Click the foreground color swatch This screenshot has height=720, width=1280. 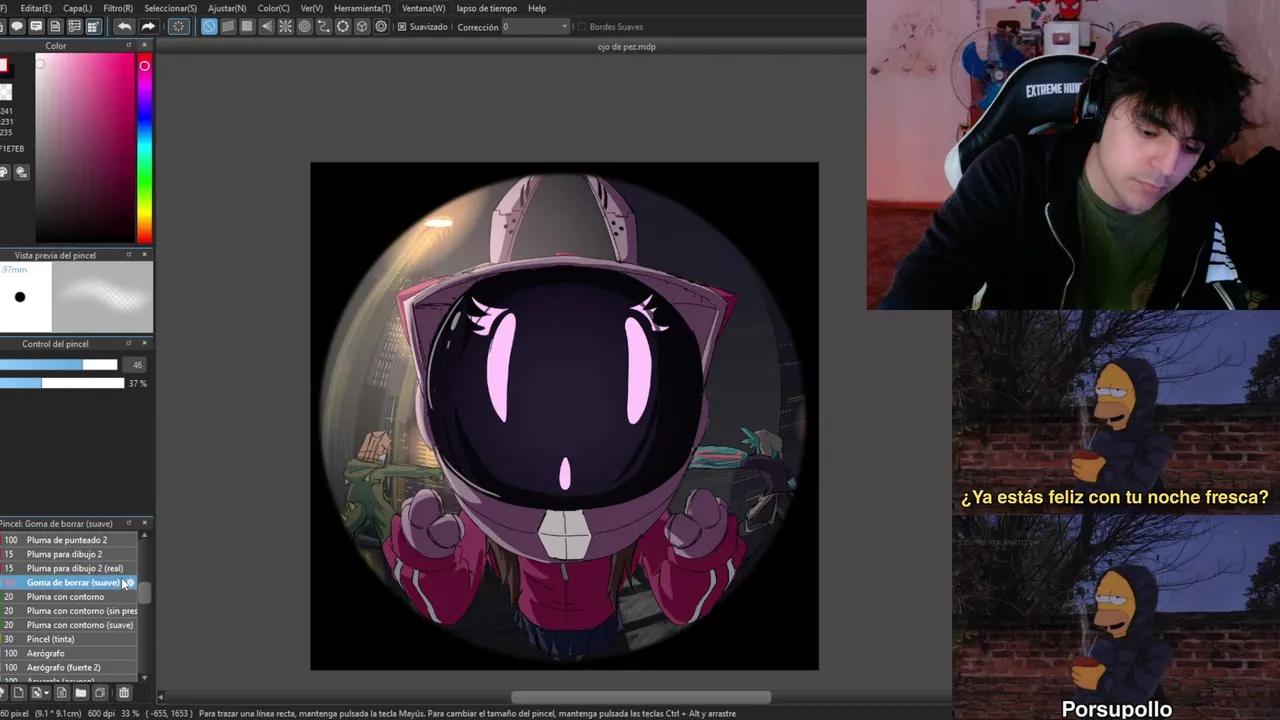[3, 66]
